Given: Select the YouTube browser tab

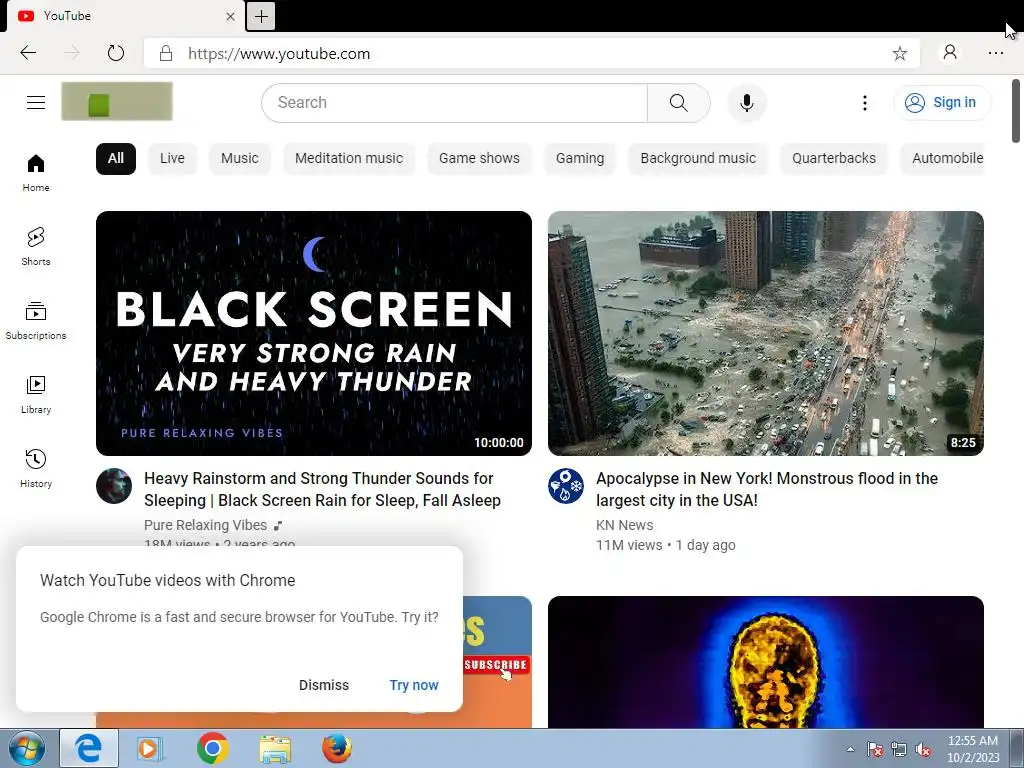Looking at the screenshot, I should pos(124,16).
